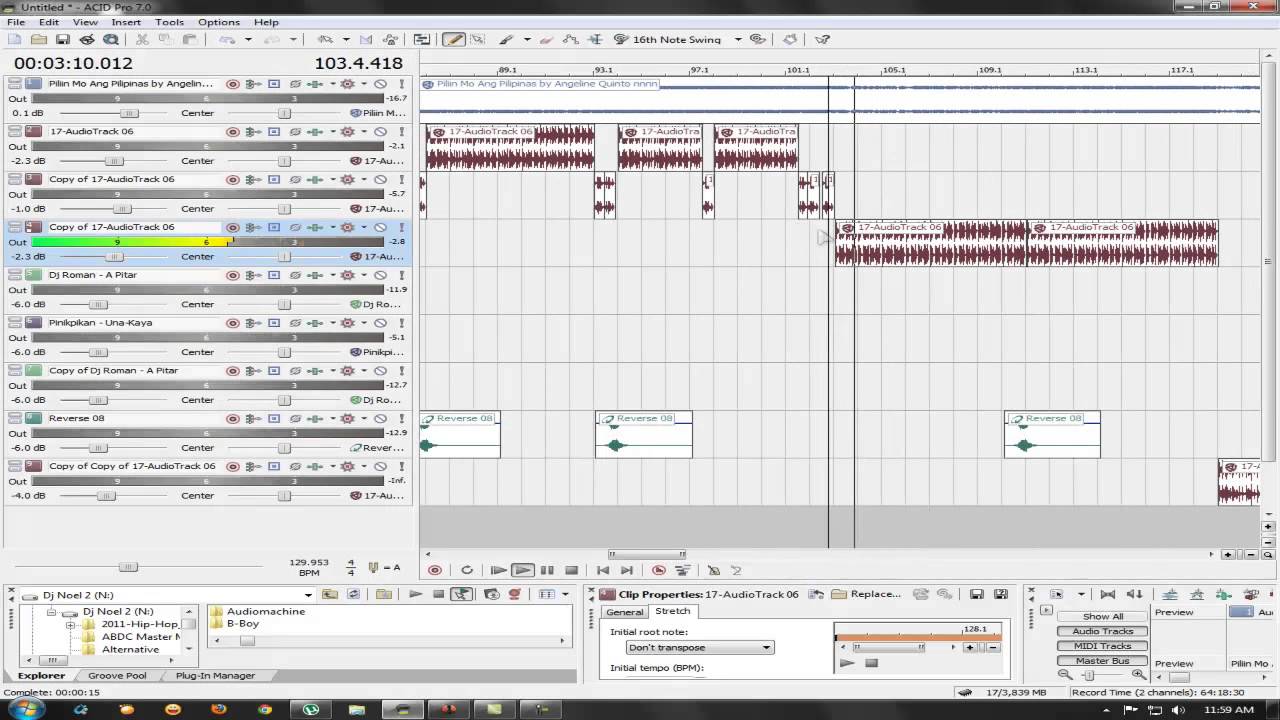
Task: Mute the Dj Roman - A Pitar track
Action: (380, 275)
